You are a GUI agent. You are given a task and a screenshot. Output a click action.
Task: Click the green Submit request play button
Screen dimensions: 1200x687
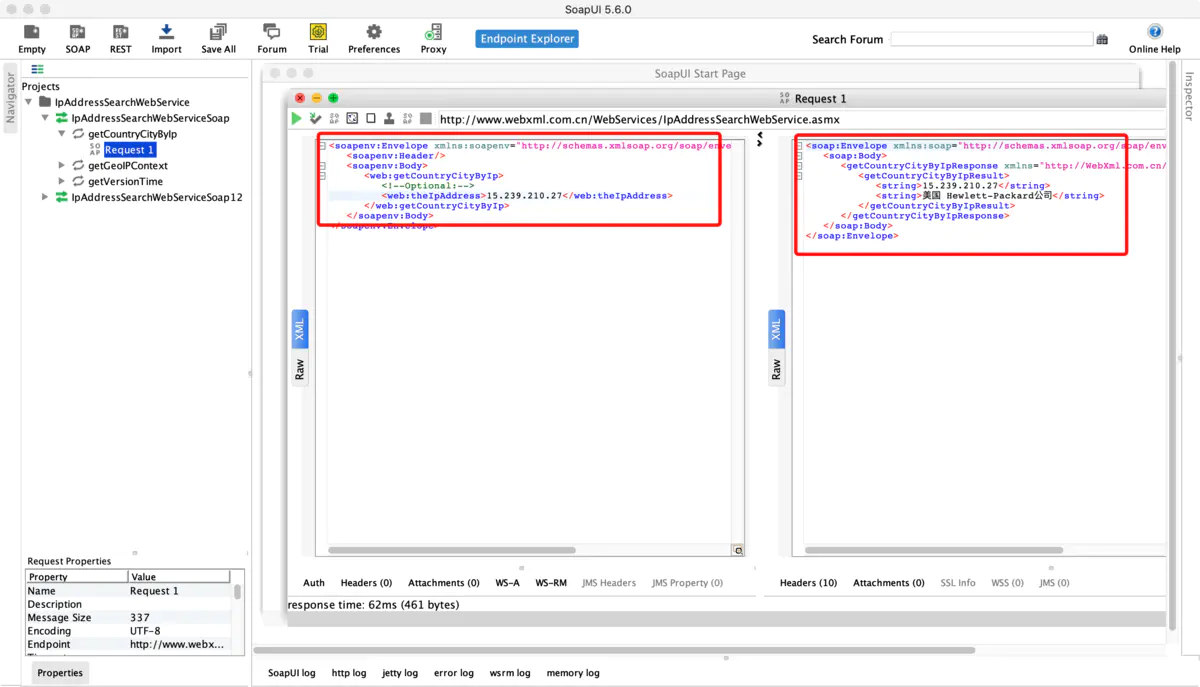pyautogui.click(x=296, y=118)
